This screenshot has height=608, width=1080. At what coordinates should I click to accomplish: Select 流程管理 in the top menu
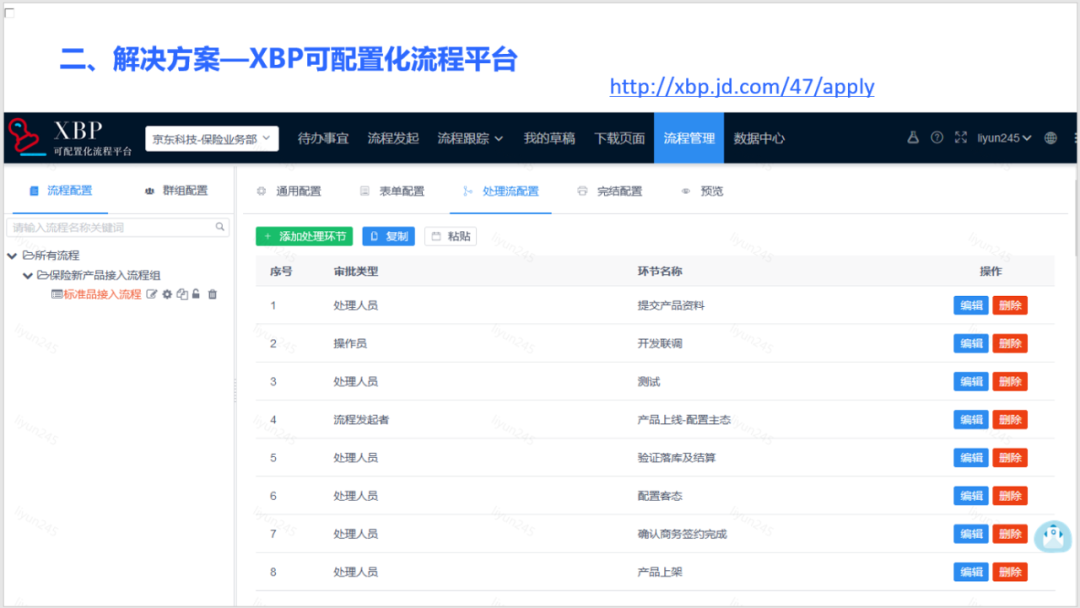(x=689, y=138)
